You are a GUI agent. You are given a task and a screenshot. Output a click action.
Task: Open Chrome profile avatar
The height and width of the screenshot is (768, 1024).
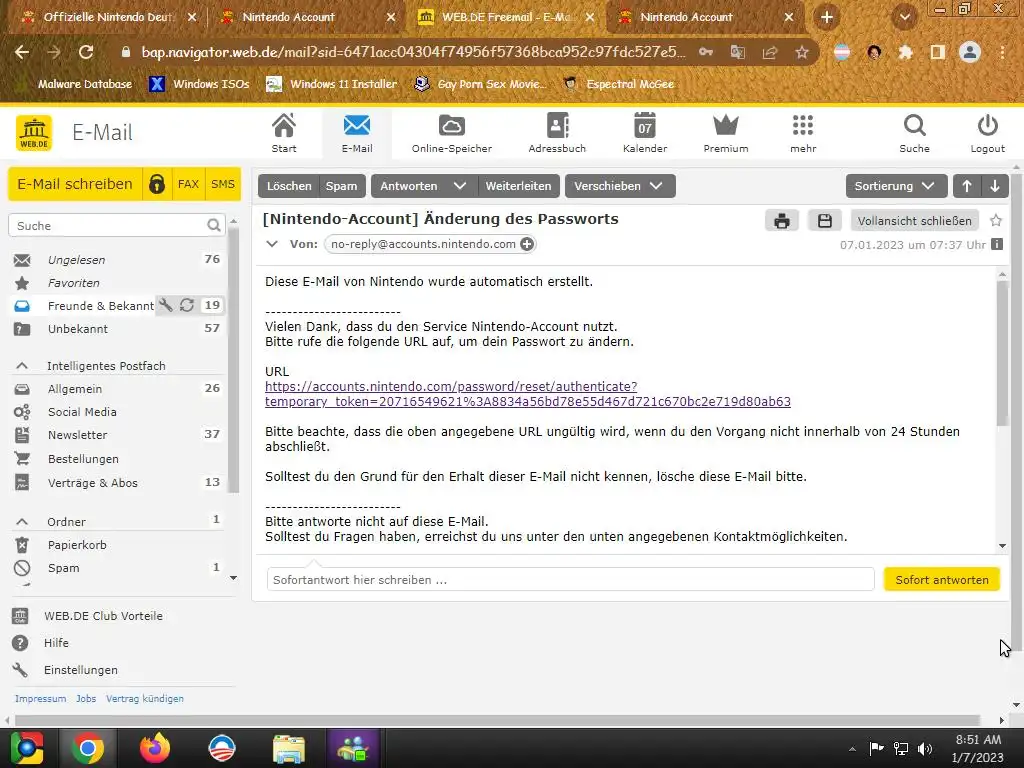click(x=970, y=52)
